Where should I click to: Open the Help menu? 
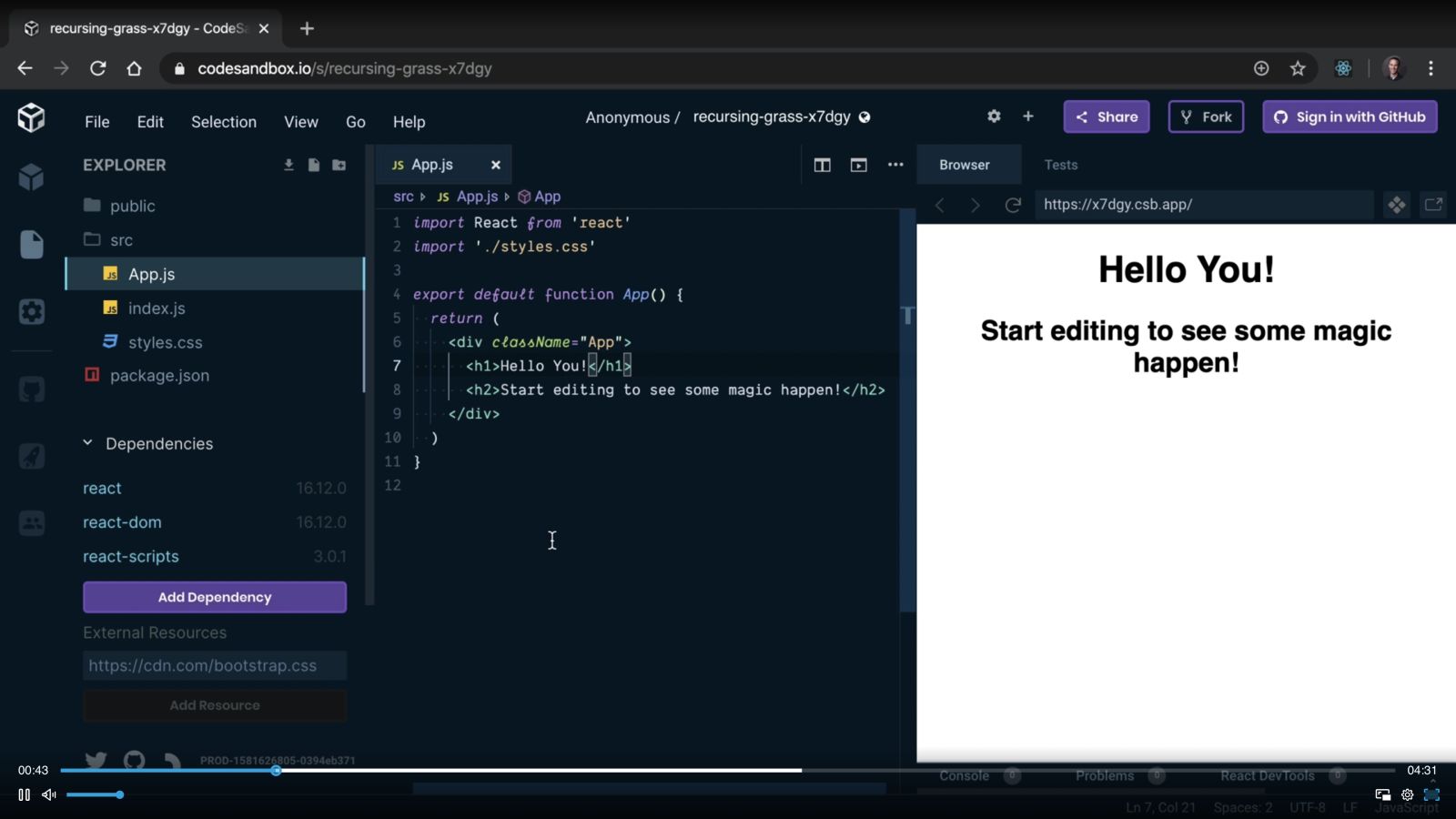coord(409,122)
